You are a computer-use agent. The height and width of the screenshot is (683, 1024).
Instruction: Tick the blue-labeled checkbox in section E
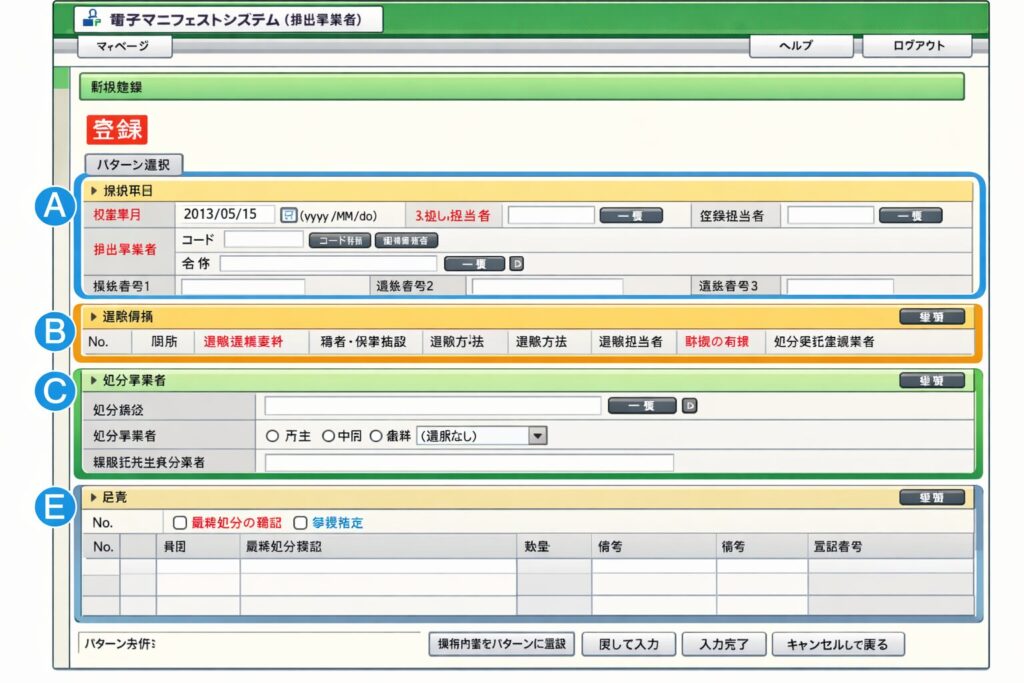(299, 522)
